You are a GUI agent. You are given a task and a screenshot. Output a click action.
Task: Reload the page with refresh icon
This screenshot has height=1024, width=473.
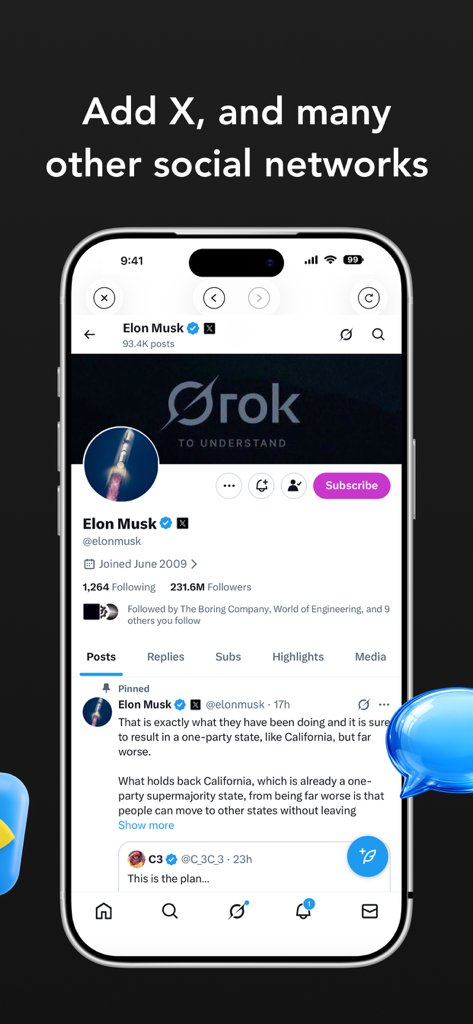[369, 298]
